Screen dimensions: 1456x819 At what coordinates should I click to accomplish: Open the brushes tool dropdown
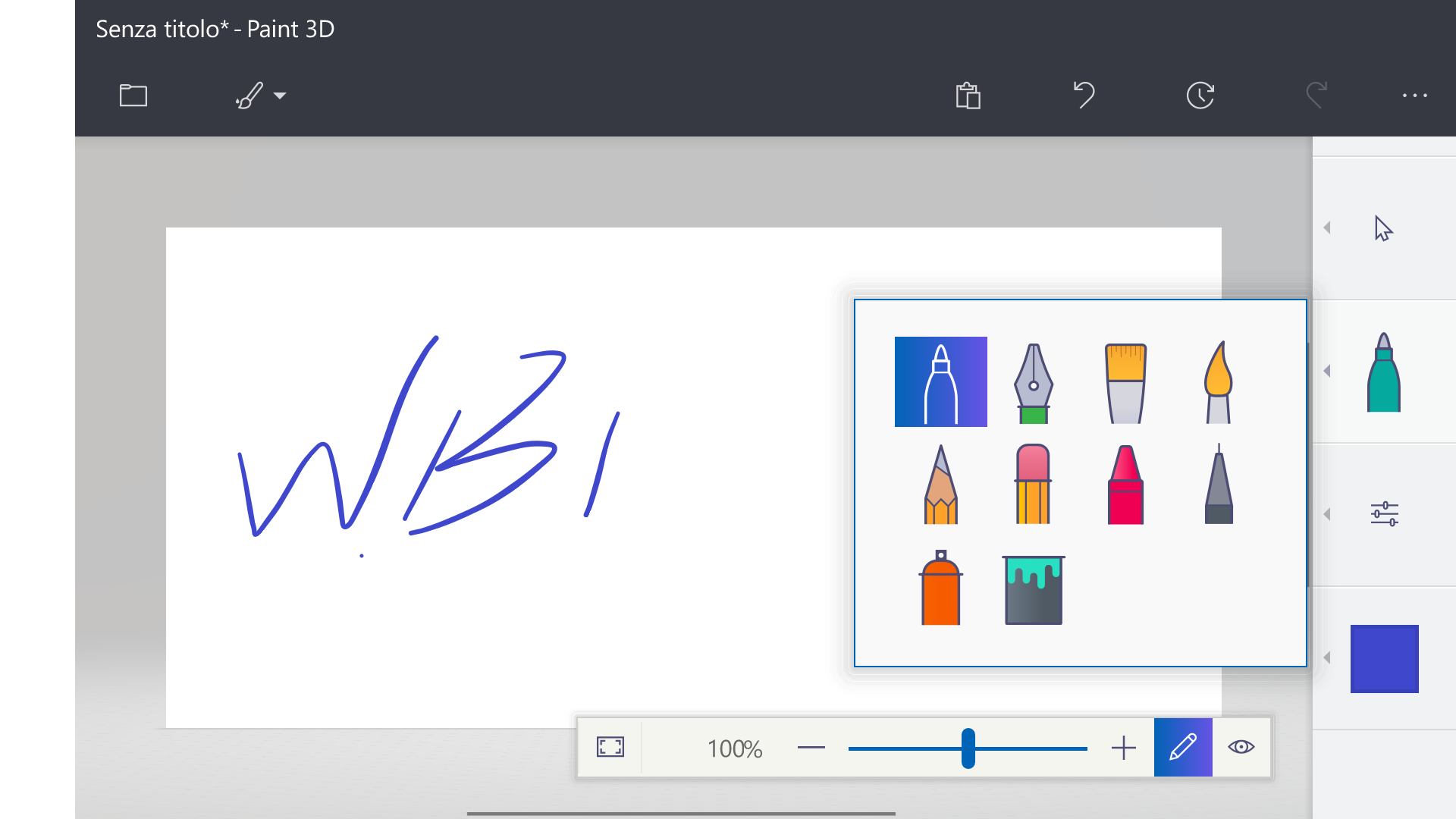[x=260, y=96]
